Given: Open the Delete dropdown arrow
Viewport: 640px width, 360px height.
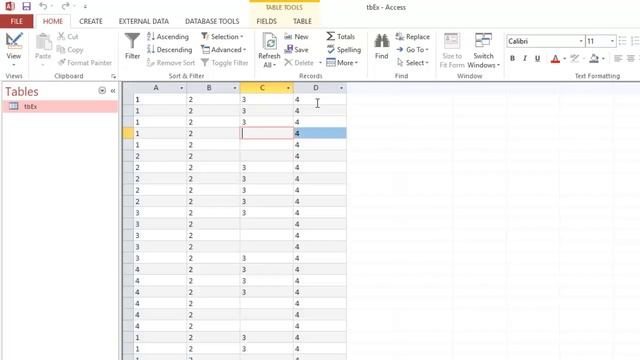Looking at the screenshot, I should pyautogui.click(x=320, y=62).
